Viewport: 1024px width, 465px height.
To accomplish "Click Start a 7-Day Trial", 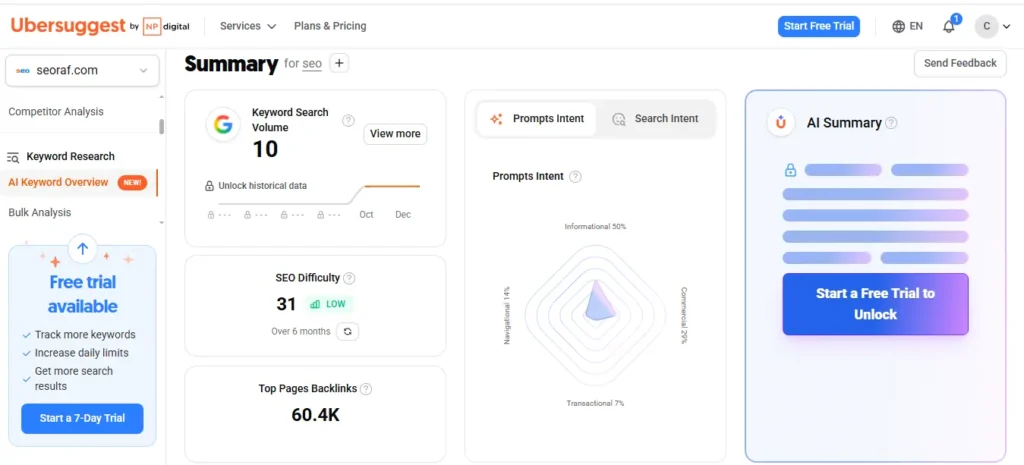I will pos(82,418).
